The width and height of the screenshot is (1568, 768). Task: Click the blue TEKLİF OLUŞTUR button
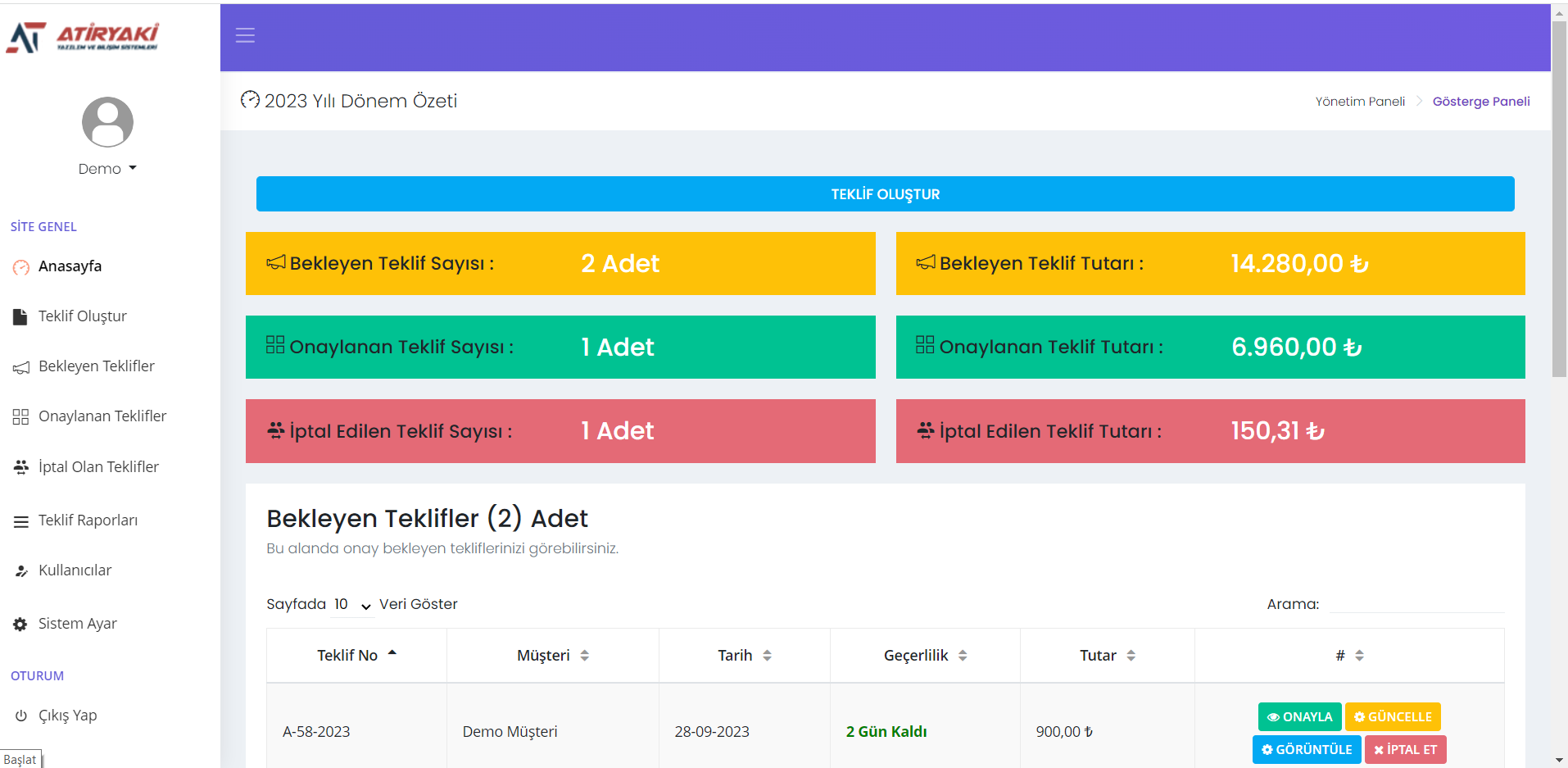[885, 194]
